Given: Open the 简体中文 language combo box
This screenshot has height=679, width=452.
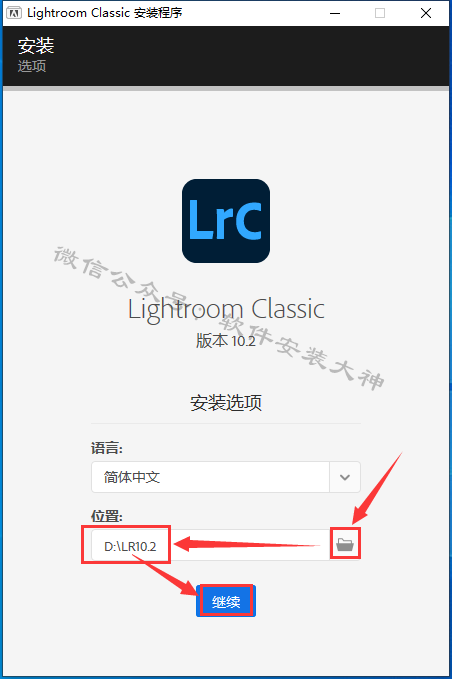Looking at the screenshot, I should click(x=226, y=477).
